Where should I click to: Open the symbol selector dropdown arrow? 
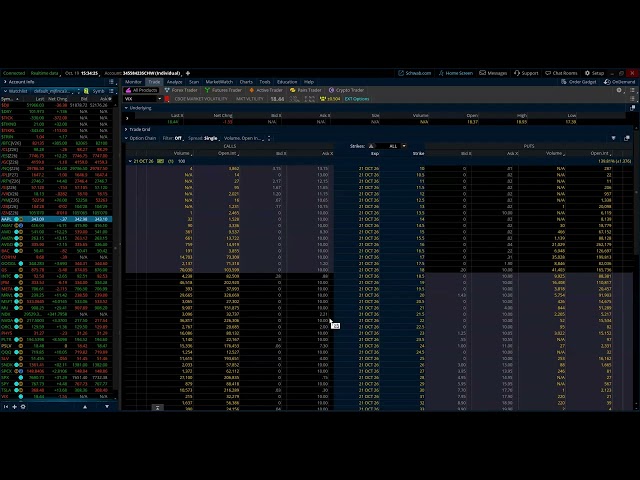[x=160, y=99]
